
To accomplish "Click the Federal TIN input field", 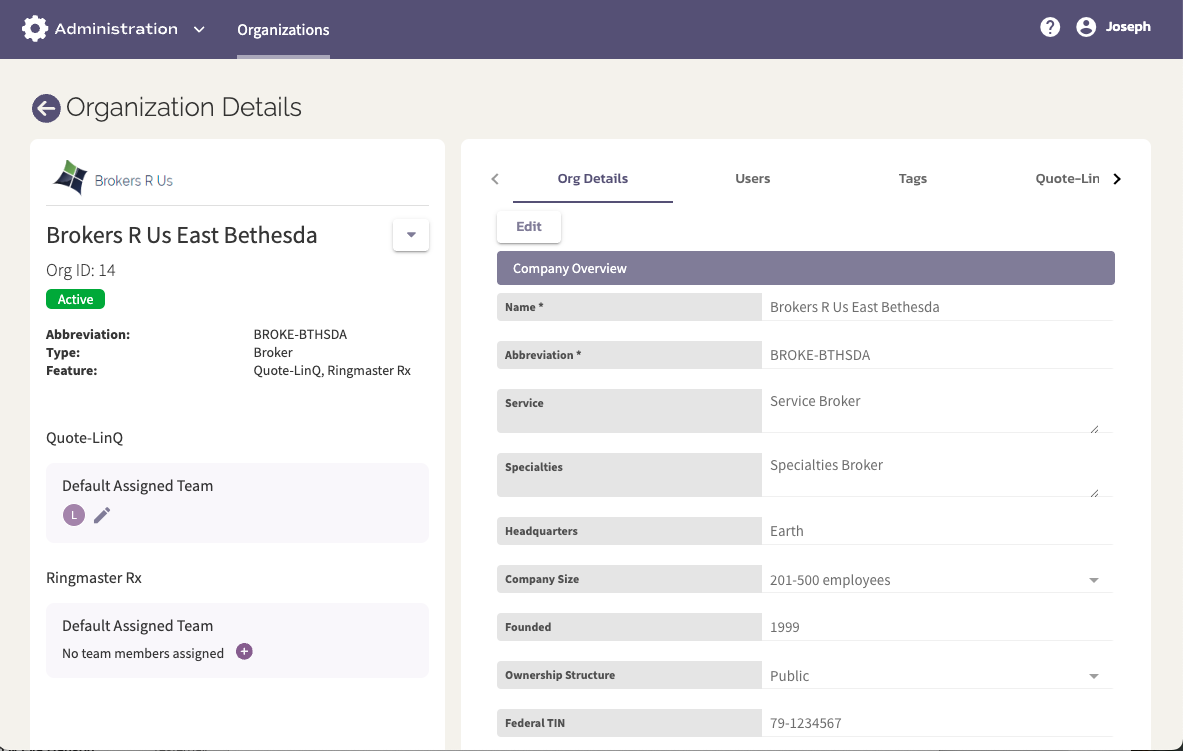I will point(930,722).
